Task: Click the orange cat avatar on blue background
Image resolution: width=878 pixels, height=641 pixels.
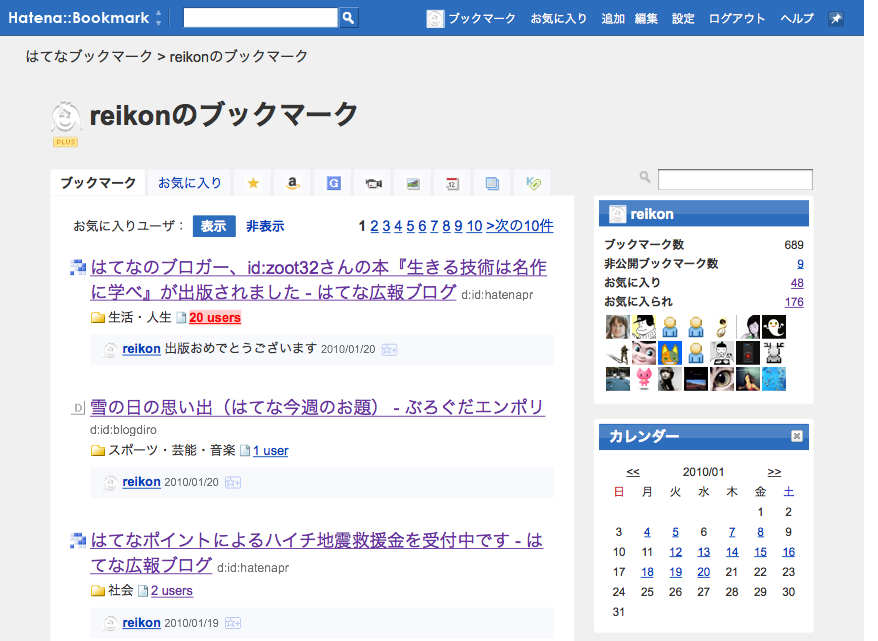Action: (x=670, y=353)
